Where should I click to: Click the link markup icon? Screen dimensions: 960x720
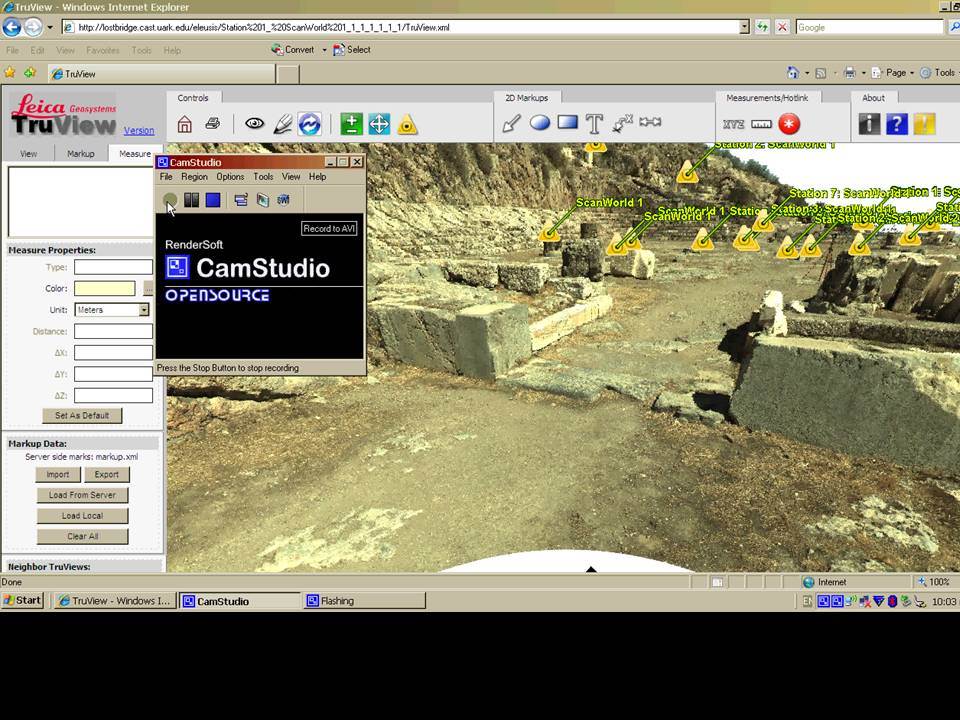tap(650, 122)
